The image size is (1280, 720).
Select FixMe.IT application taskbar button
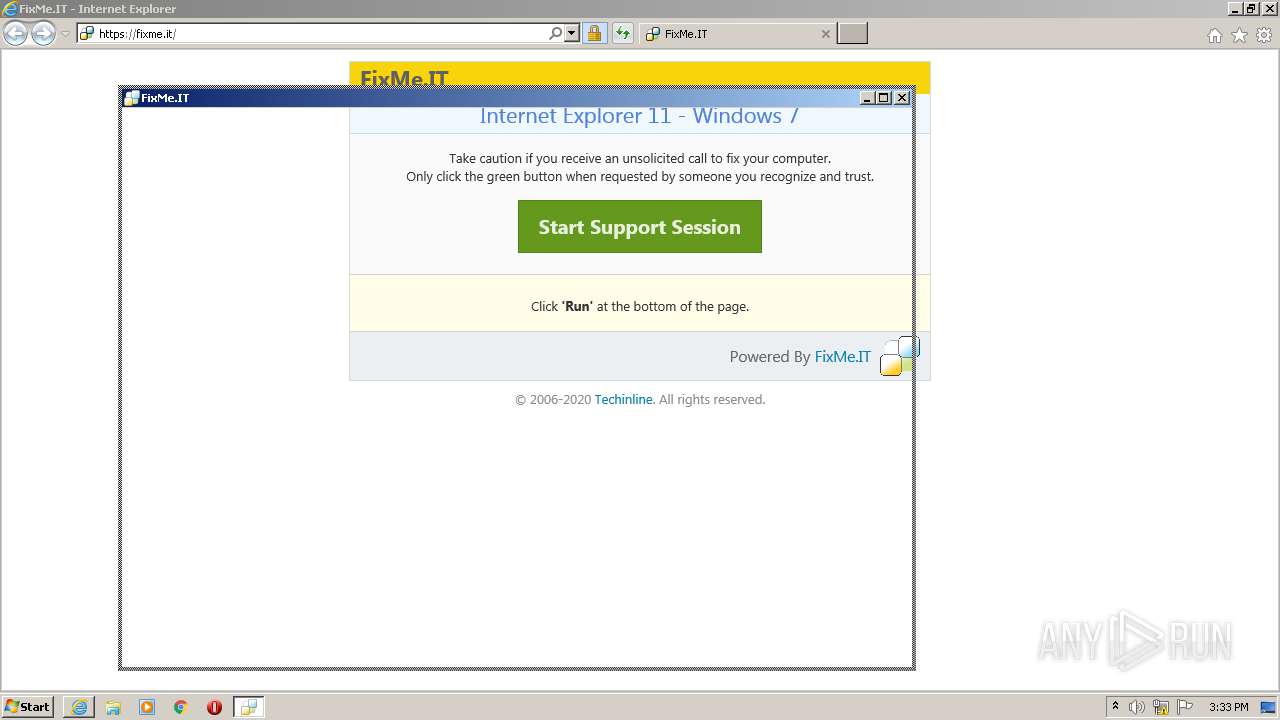(249, 707)
